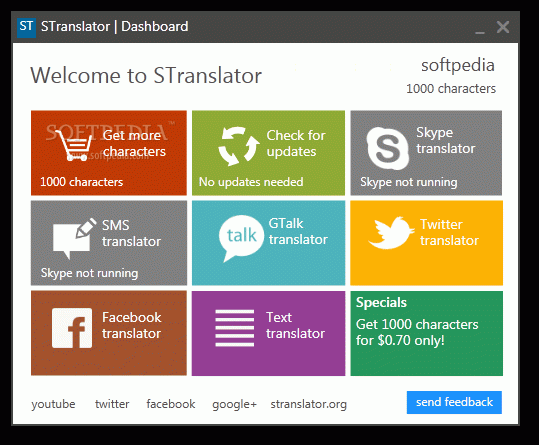Minimize the STranslator Dashboard window
Image resolution: width=539 pixels, height=445 pixels.
[480, 28]
